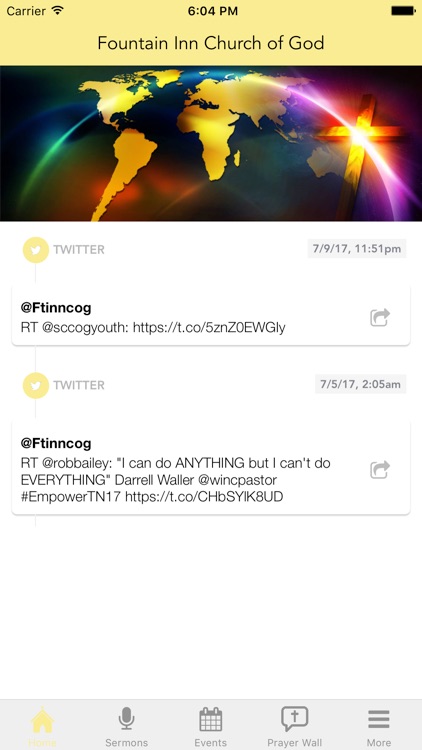
Task: Open the t.co/5znZ0EWGly tweet card
Action: point(211,315)
